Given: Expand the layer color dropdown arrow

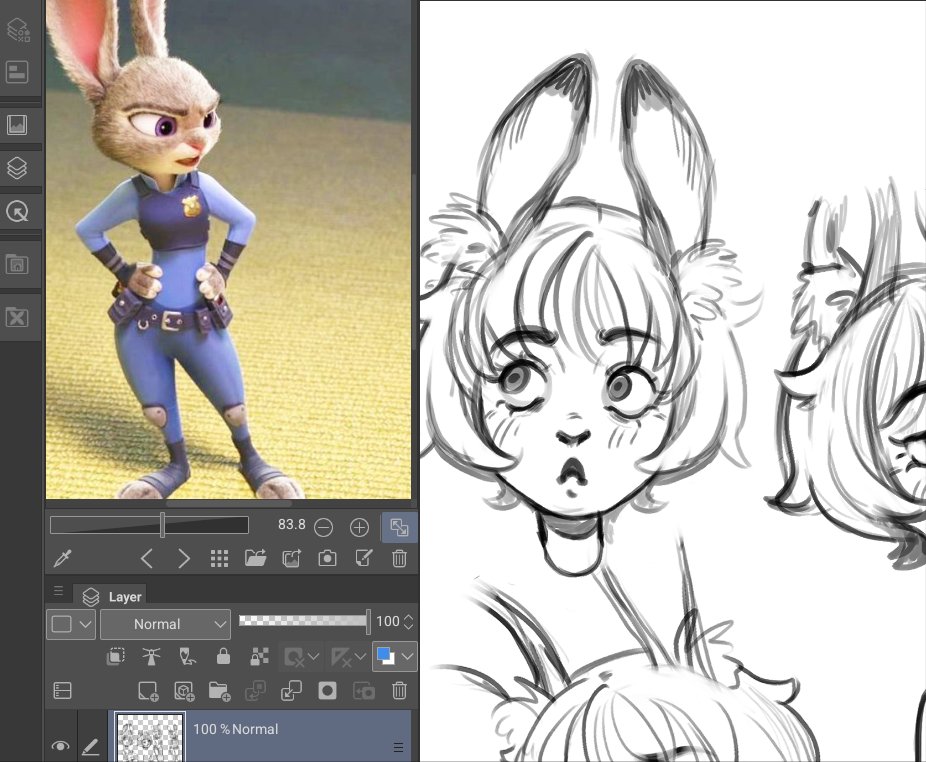Looking at the screenshot, I should (x=407, y=656).
